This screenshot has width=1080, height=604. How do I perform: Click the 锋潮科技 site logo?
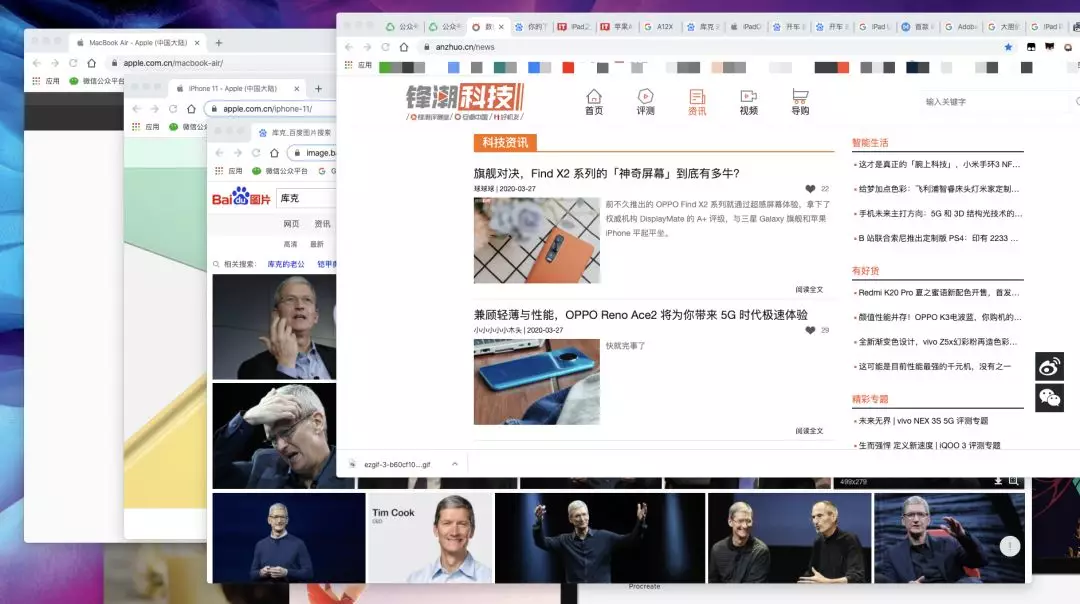[465, 102]
